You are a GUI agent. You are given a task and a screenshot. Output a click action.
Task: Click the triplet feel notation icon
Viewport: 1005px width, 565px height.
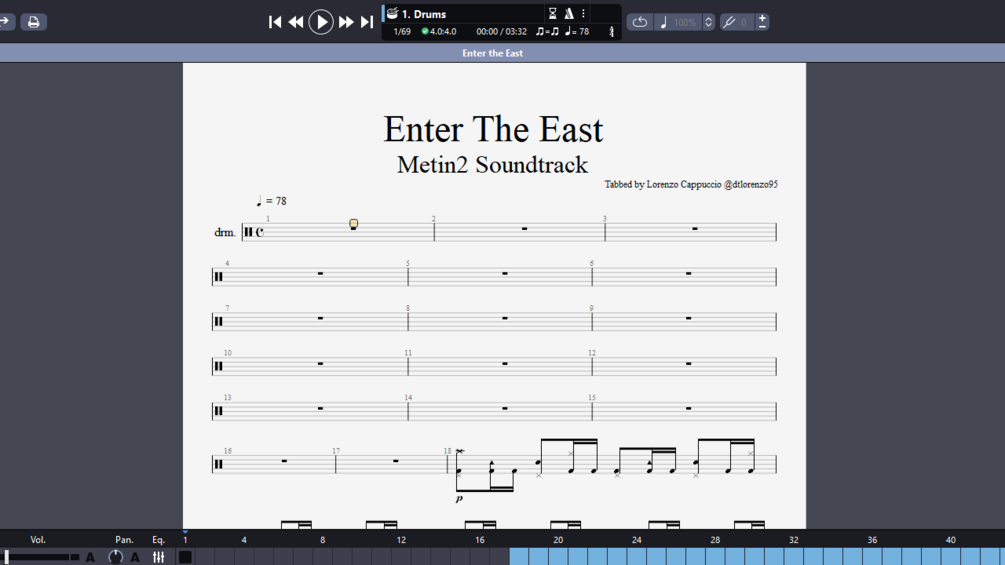547,31
